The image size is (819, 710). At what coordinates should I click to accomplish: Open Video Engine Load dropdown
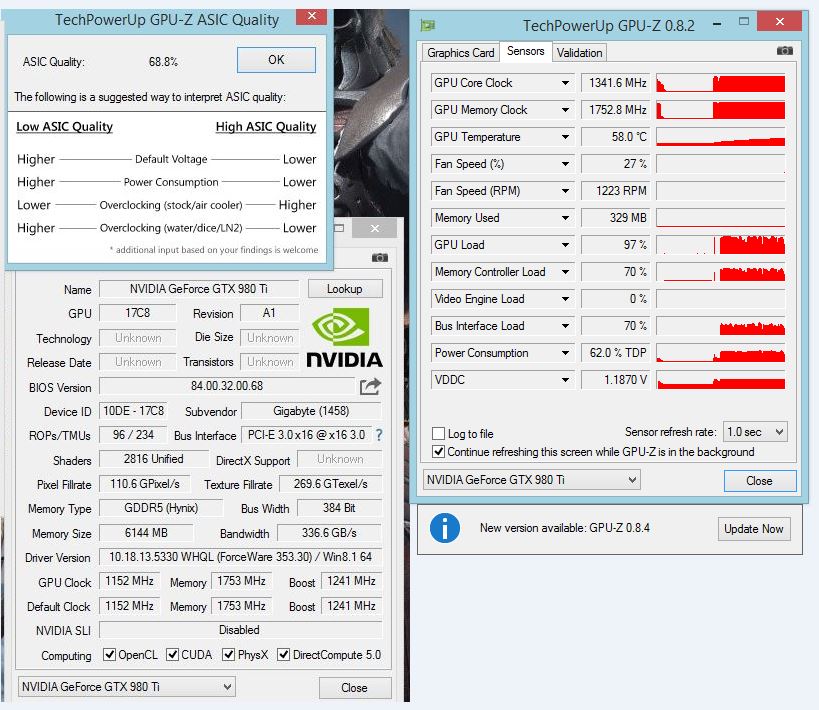[x=565, y=299]
